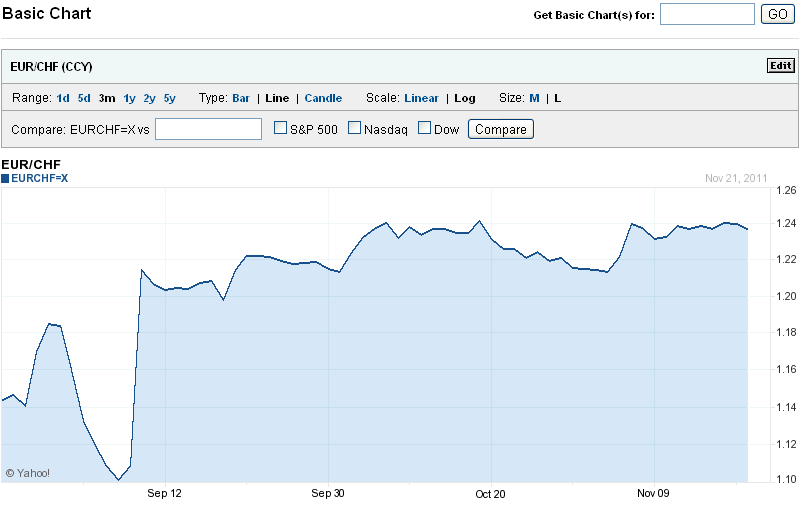The height and width of the screenshot is (513, 812).
Task: Select the Line chart type
Action: [277, 98]
